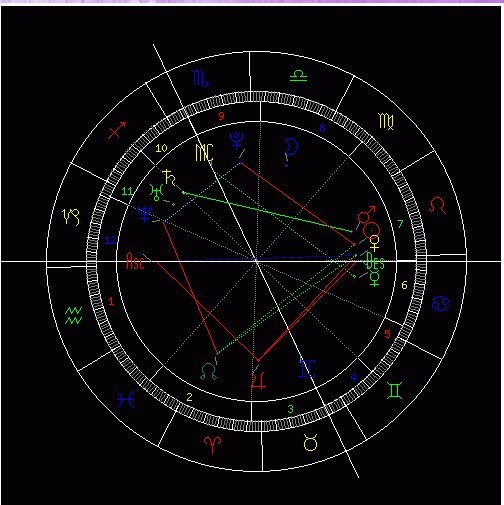Select the blue crescent Moon symbol

click(x=291, y=148)
